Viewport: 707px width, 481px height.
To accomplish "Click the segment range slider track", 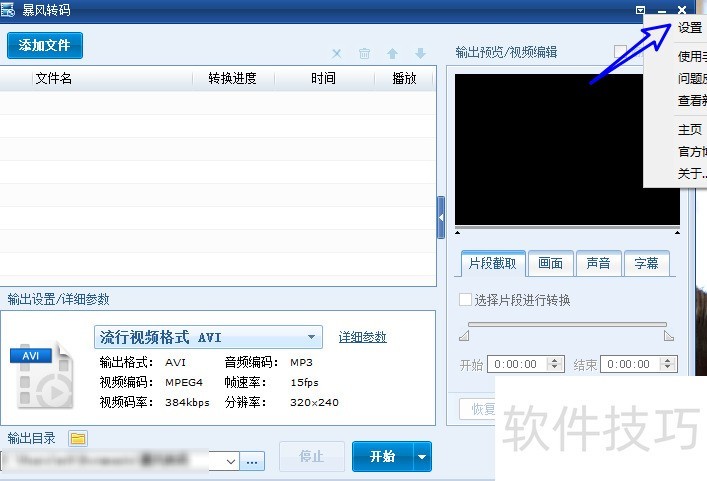I will click(x=567, y=324).
